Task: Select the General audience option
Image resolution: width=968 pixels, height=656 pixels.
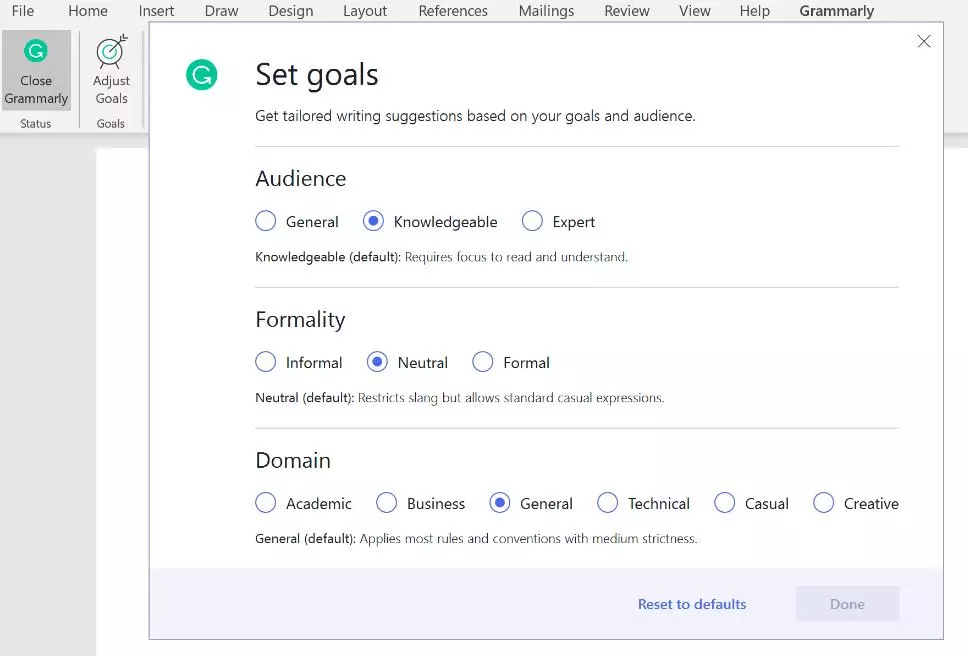Action: 265,221
